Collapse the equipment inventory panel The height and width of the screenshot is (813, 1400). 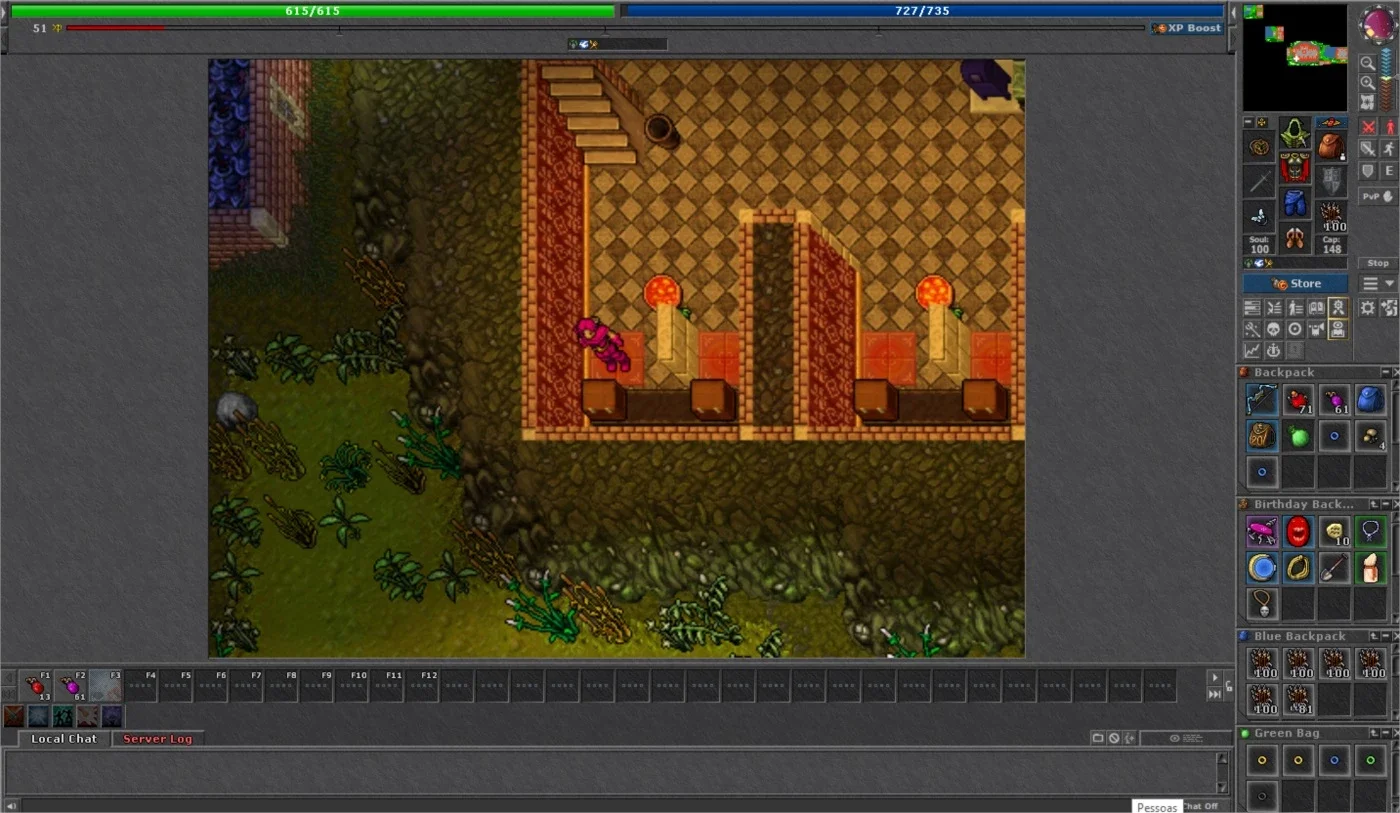(1249, 123)
